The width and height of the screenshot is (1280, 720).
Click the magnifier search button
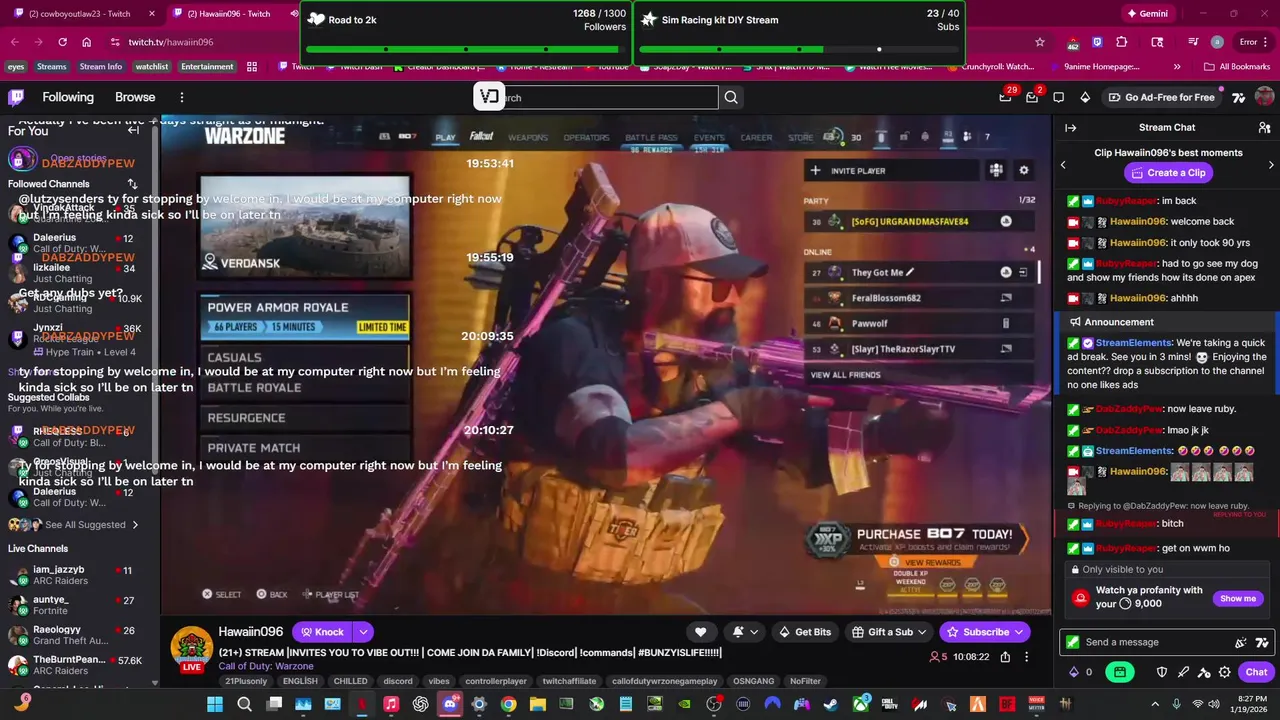(x=731, y=97)
